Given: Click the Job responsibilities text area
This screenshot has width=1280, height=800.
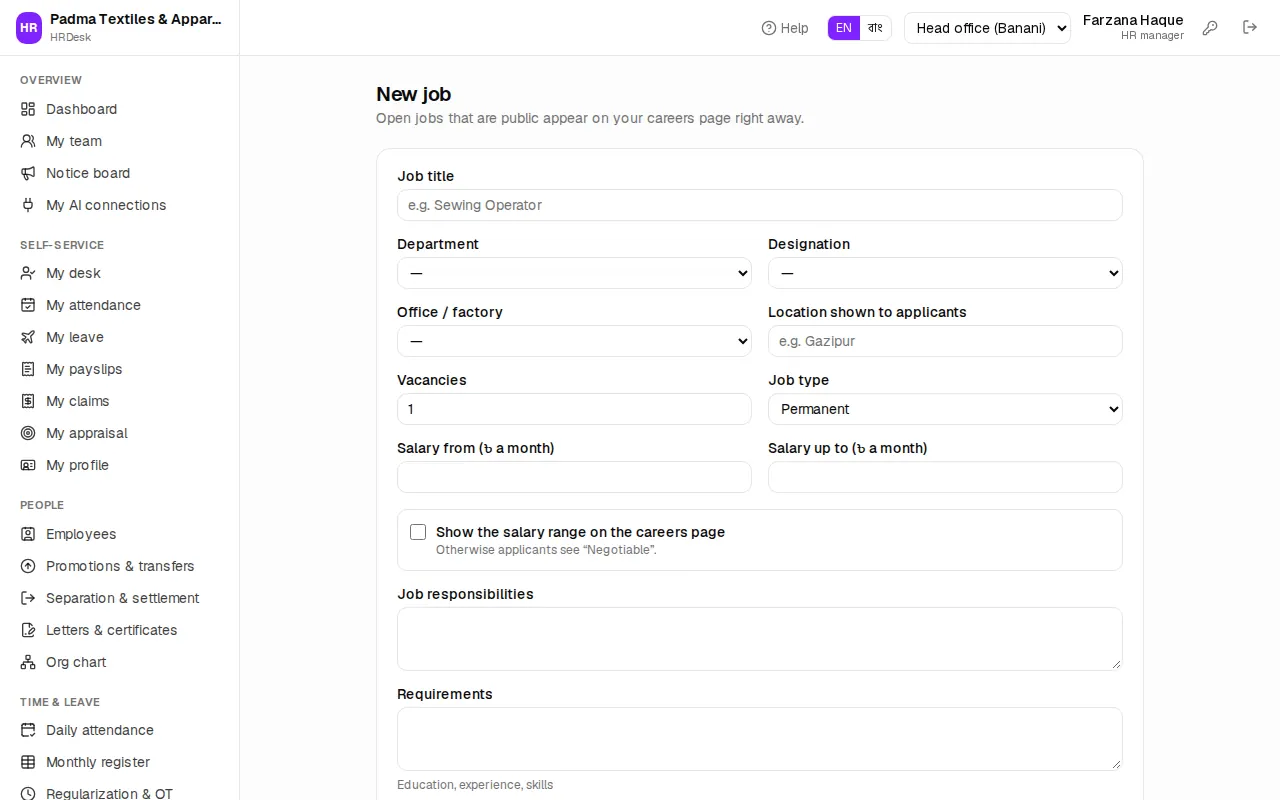Looking at the screenshot, I should [x=760, y=639].
